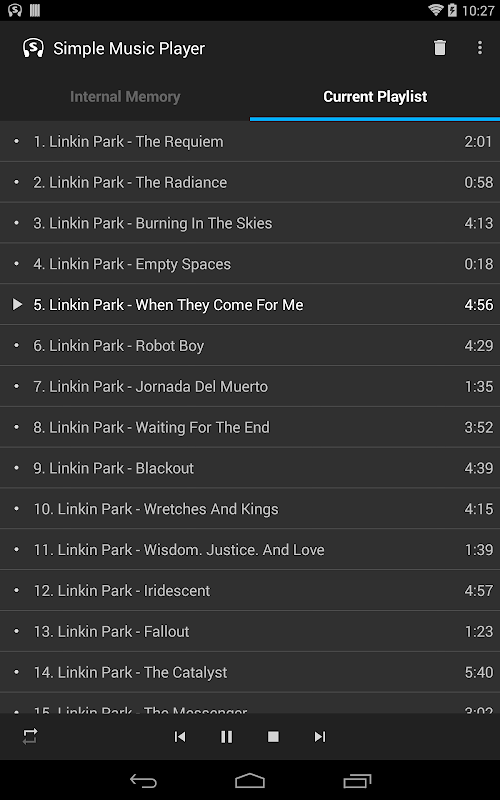The image size is (500, 800).
Task: Play track 9 Blackout
Action: tap(250, 468)
